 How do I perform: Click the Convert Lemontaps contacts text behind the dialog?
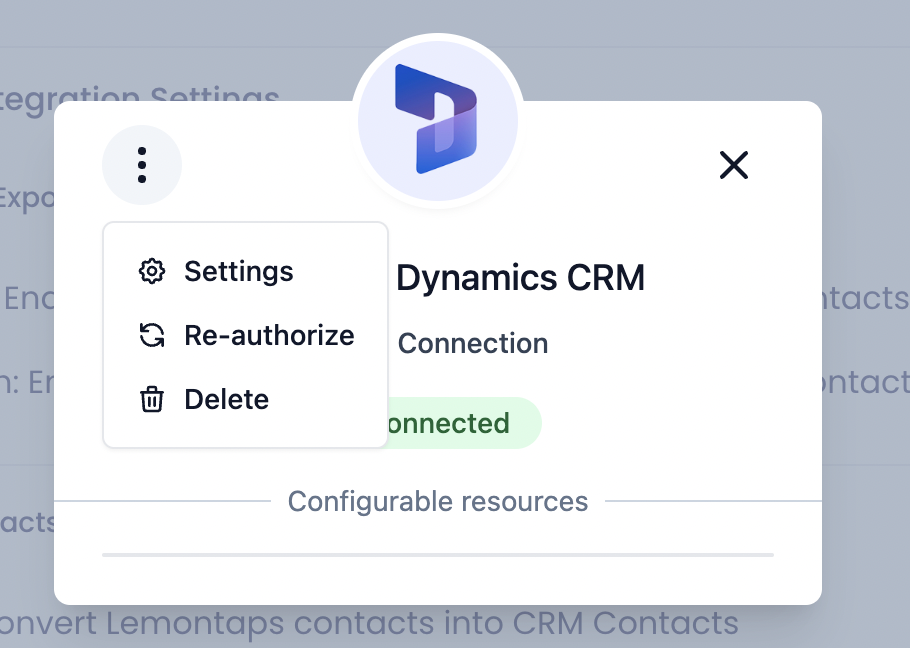369,624
